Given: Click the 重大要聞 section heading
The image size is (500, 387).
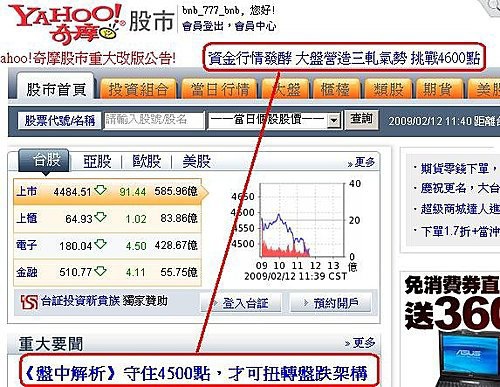Looking at the screenshot, I should [51, 344].
